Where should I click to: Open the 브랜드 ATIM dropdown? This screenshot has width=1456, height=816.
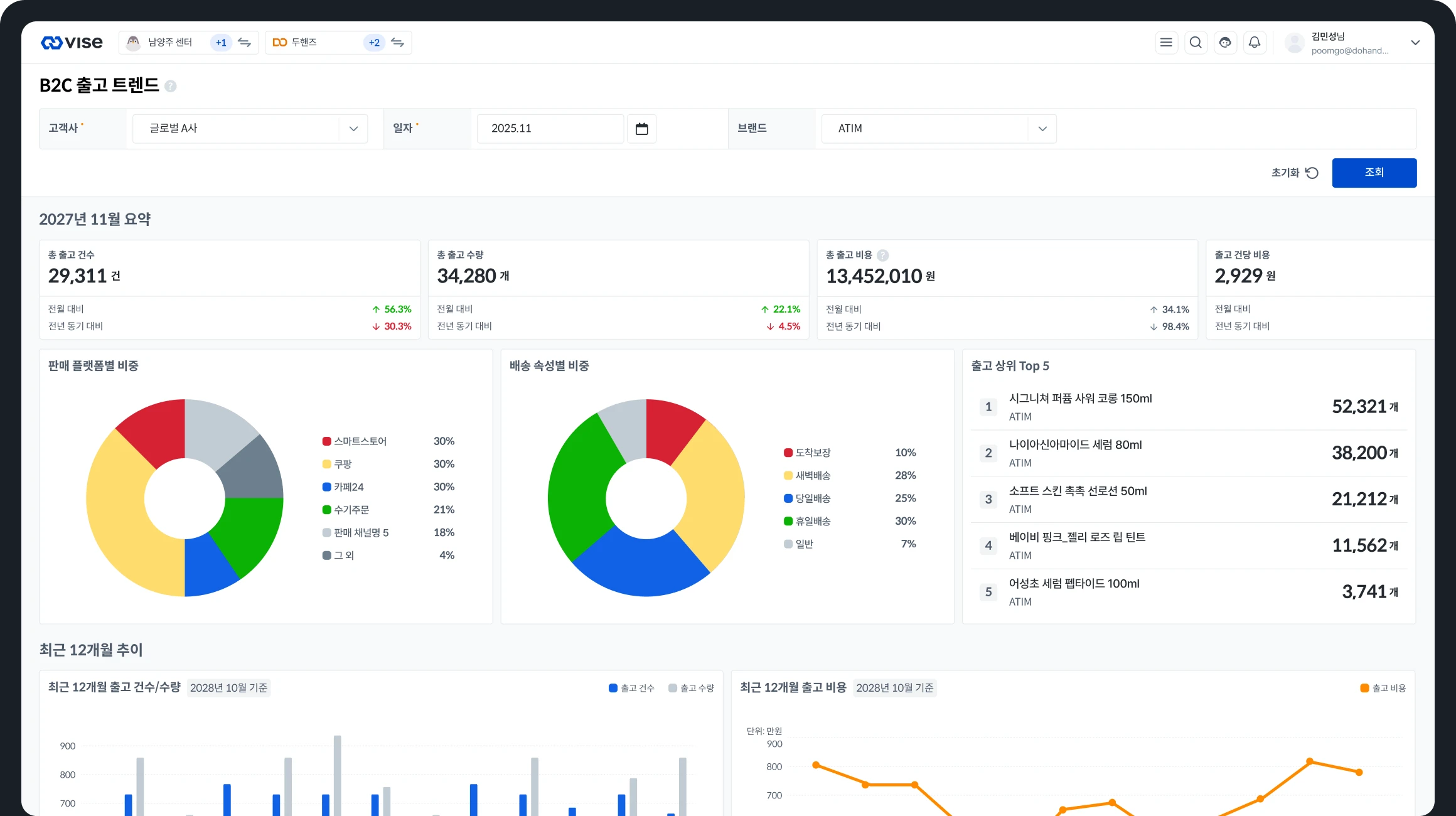(x=939, y=129)
